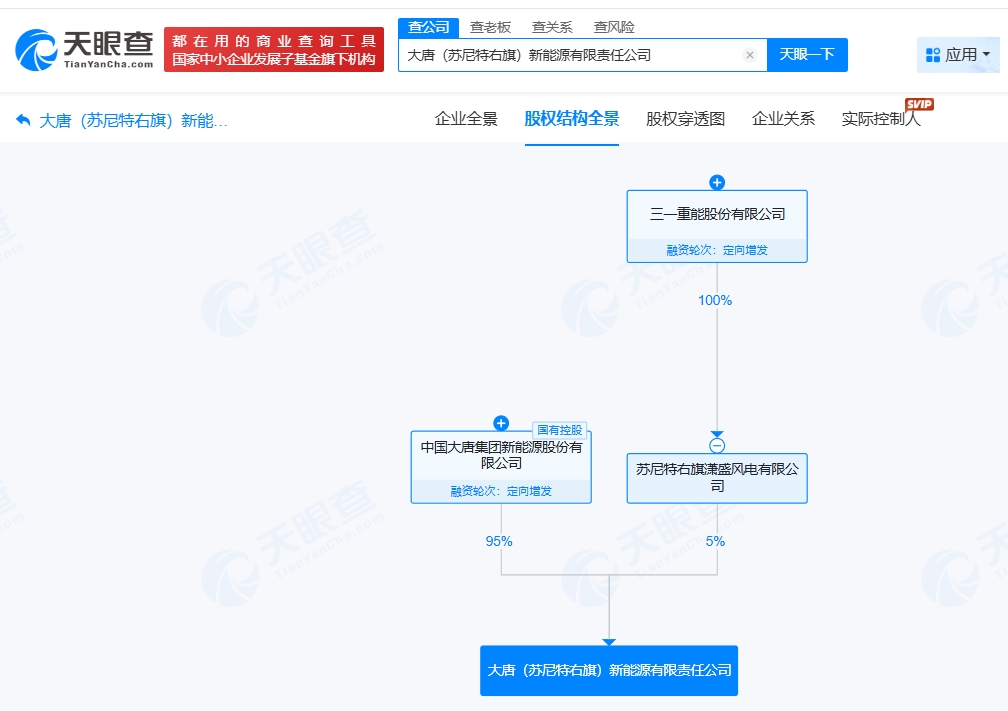Screen dimensions: 1008x711
Task: Click the red 国家中小企业发展子基金 banner
Action: coord(274,50)
